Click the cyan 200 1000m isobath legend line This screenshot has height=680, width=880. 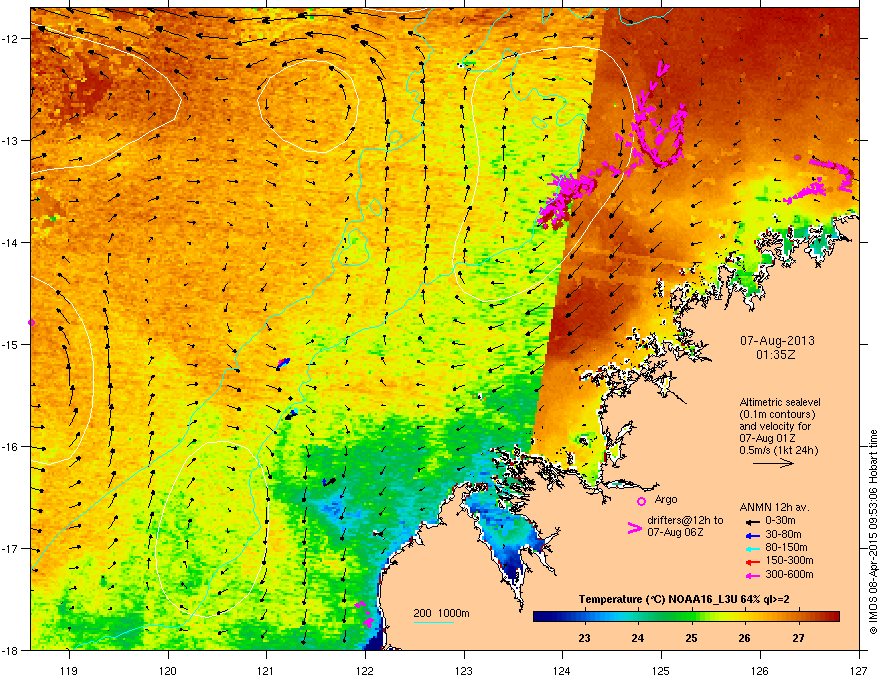point(434,622)
